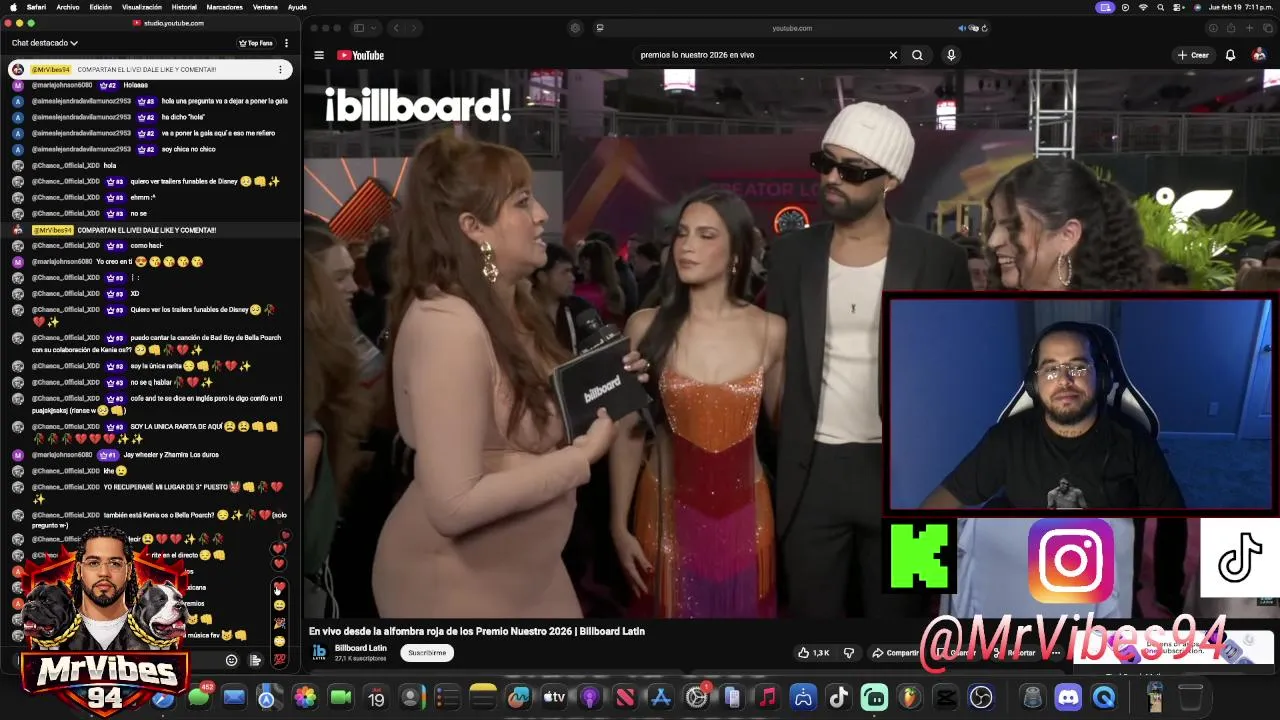The height and width of the screenshot is (720, 1280).
Task: Open Music from the Dock
Action: (768, 697)
